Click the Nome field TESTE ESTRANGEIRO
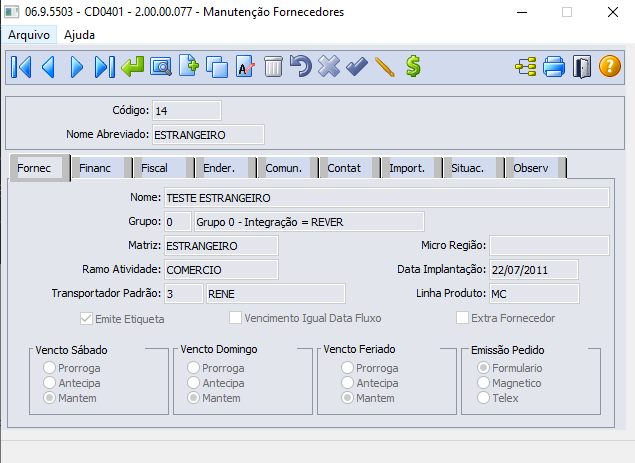Viewport: 635px width, 463px height. tap(387, 198)
